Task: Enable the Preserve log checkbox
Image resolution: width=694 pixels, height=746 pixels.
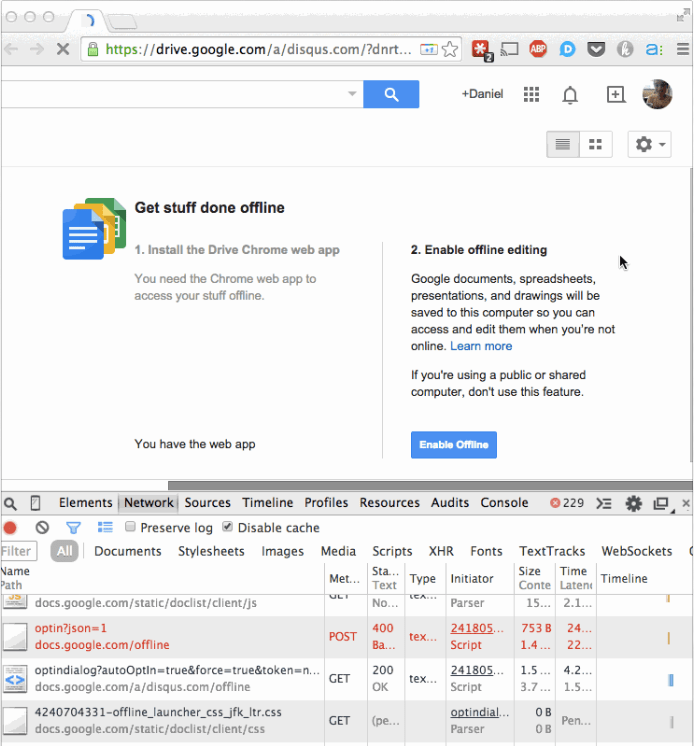Action: [x=130, y=527]
